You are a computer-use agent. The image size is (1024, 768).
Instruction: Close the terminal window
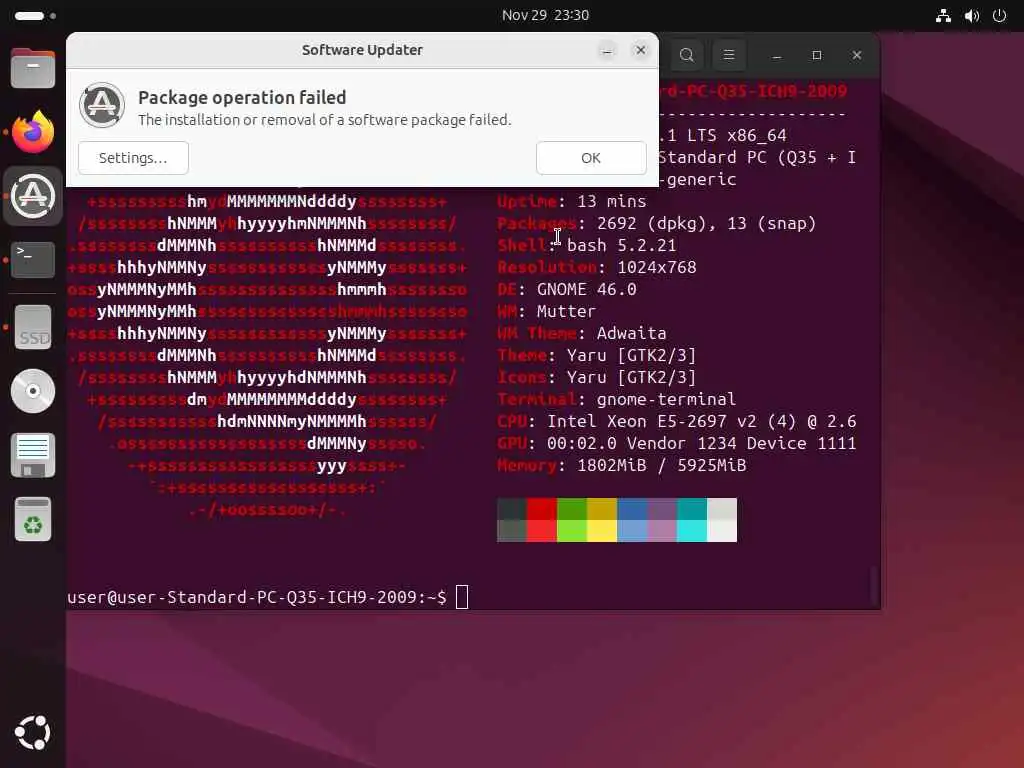point(857,56)
